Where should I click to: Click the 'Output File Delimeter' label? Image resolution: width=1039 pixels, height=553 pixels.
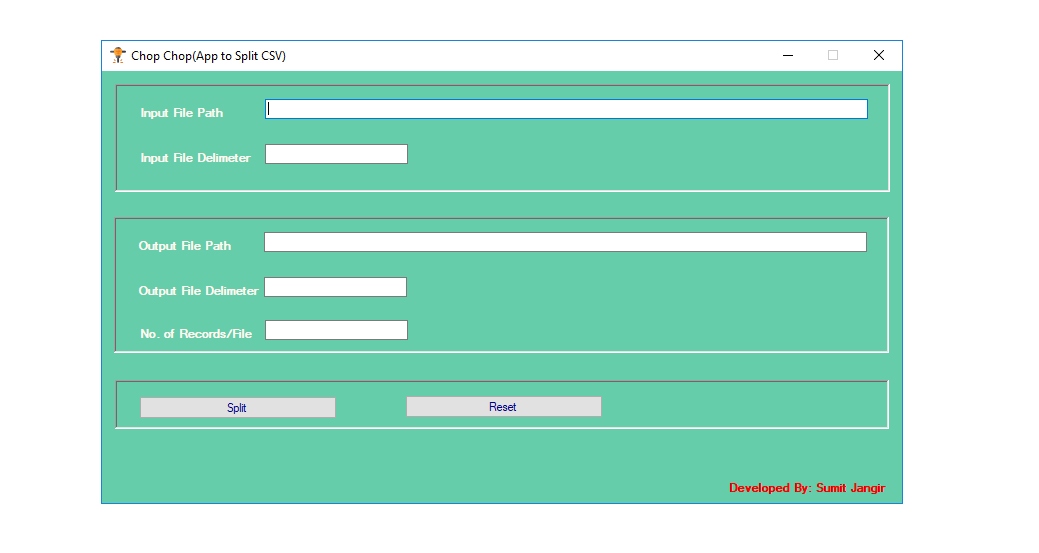(198, 291)
